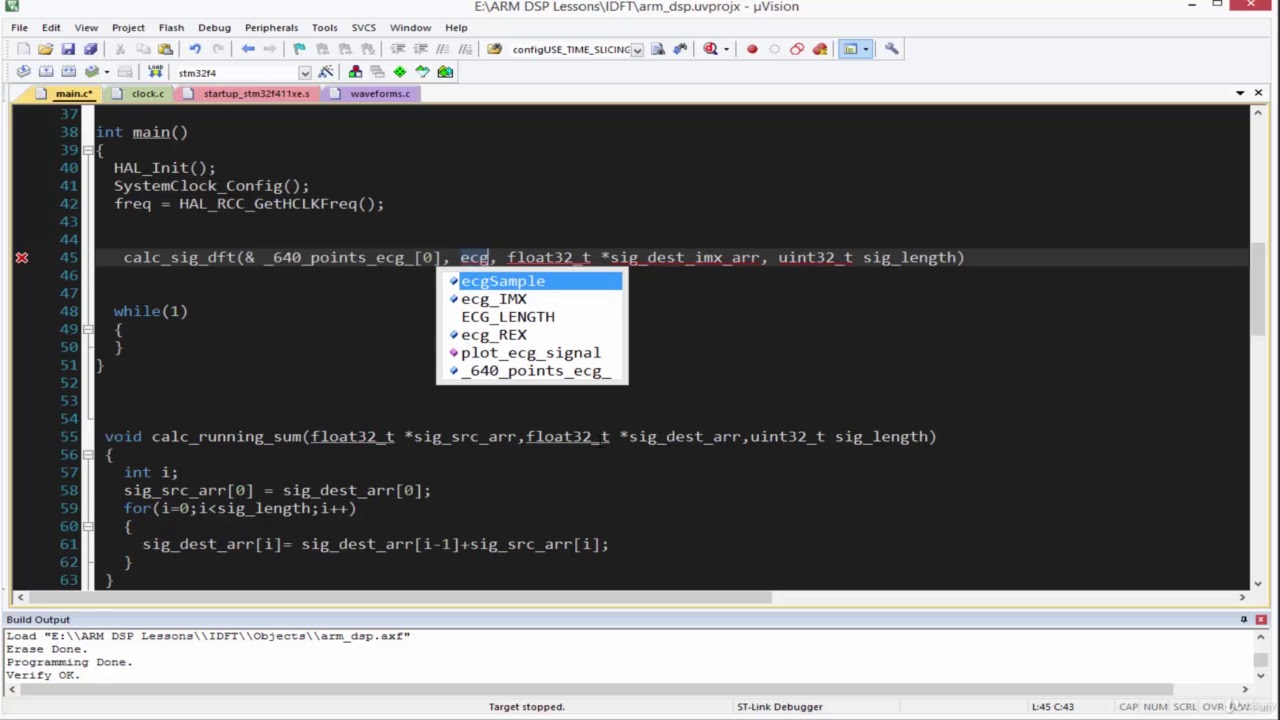Open Manage Project Items icon
This screenshot has width=1280, height=720.
pos(355,72)
